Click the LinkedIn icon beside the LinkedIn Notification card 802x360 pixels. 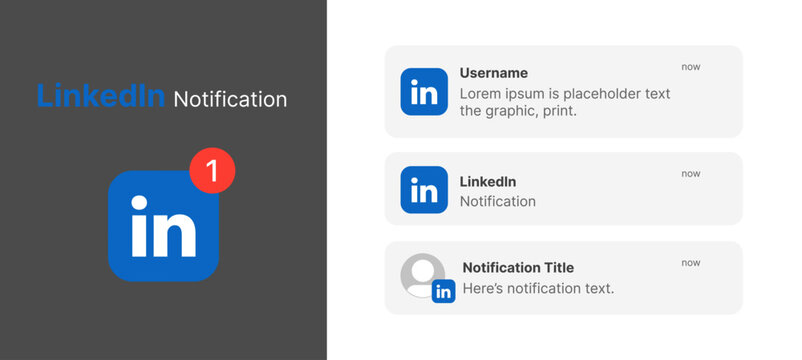[424, 190]
